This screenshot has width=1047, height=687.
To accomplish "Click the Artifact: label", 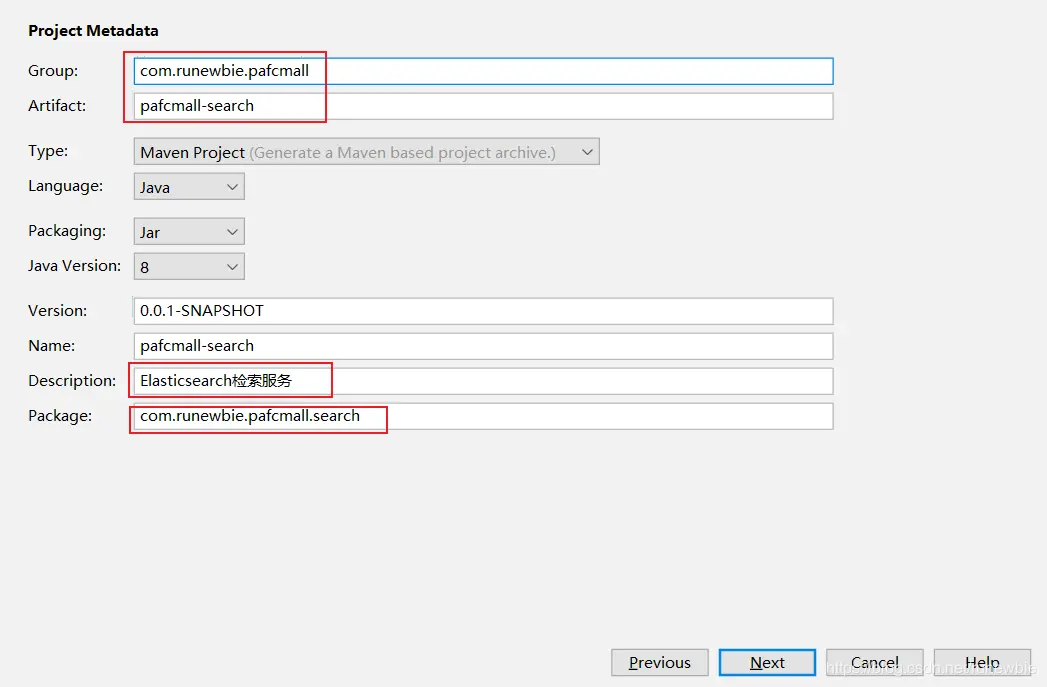I will point(57,105).
